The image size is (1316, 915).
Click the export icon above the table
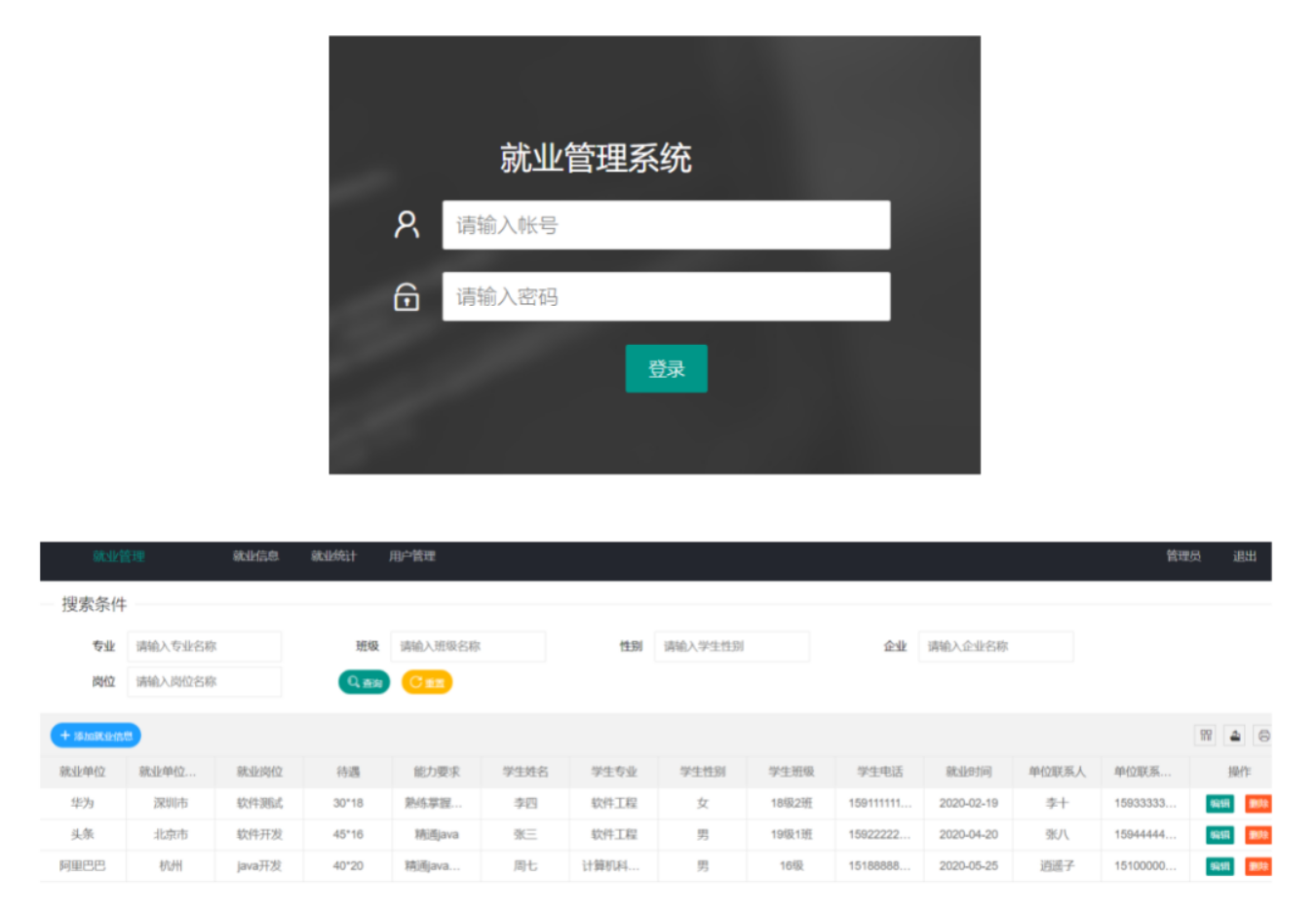[x=1235, y=736]
